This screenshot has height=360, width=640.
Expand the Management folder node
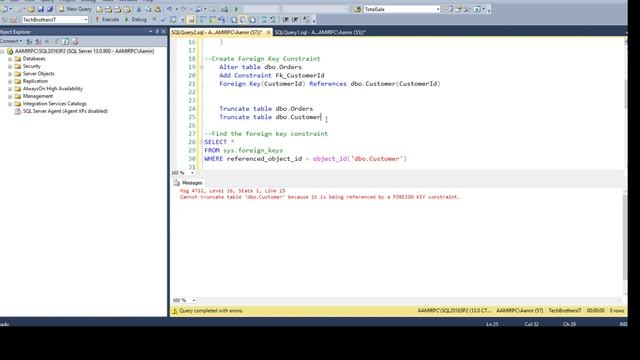click(x=10, y=96)
